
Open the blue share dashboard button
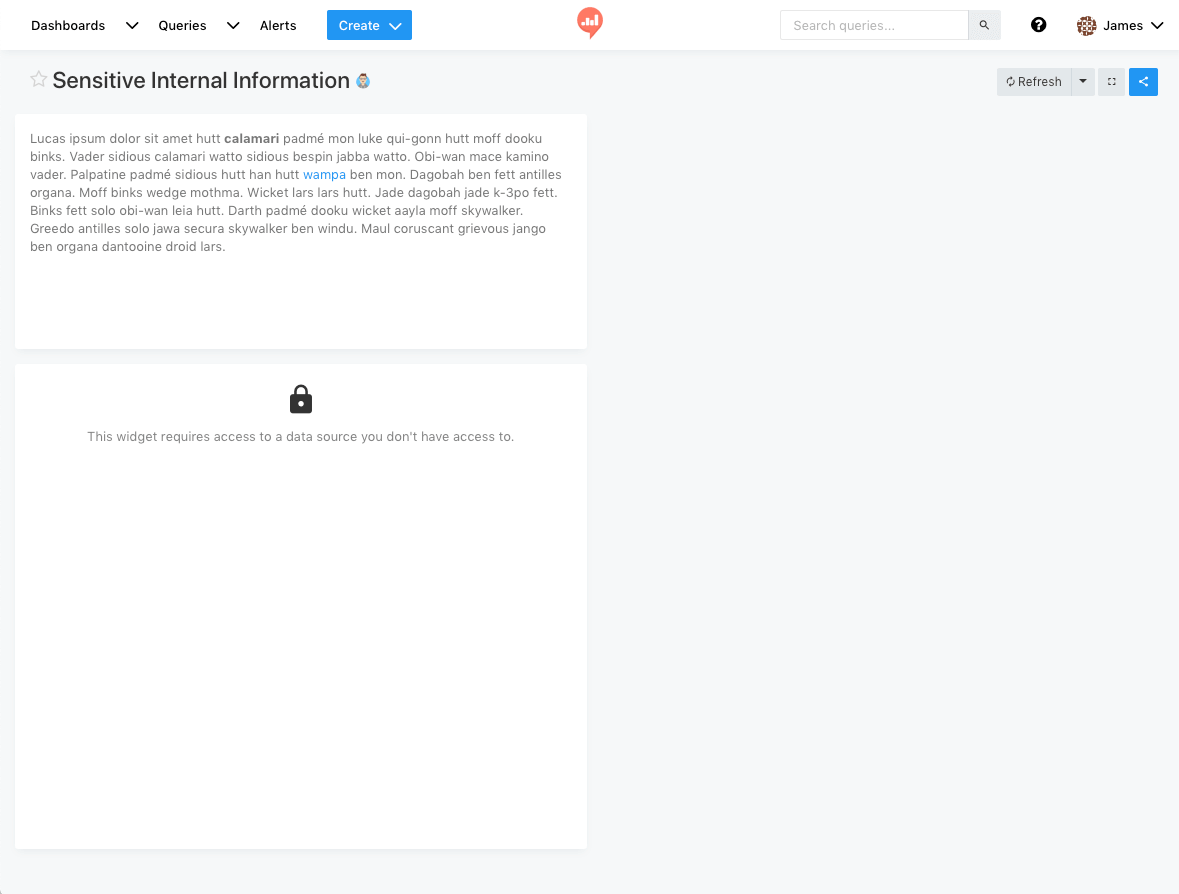tap(1143, 82)
